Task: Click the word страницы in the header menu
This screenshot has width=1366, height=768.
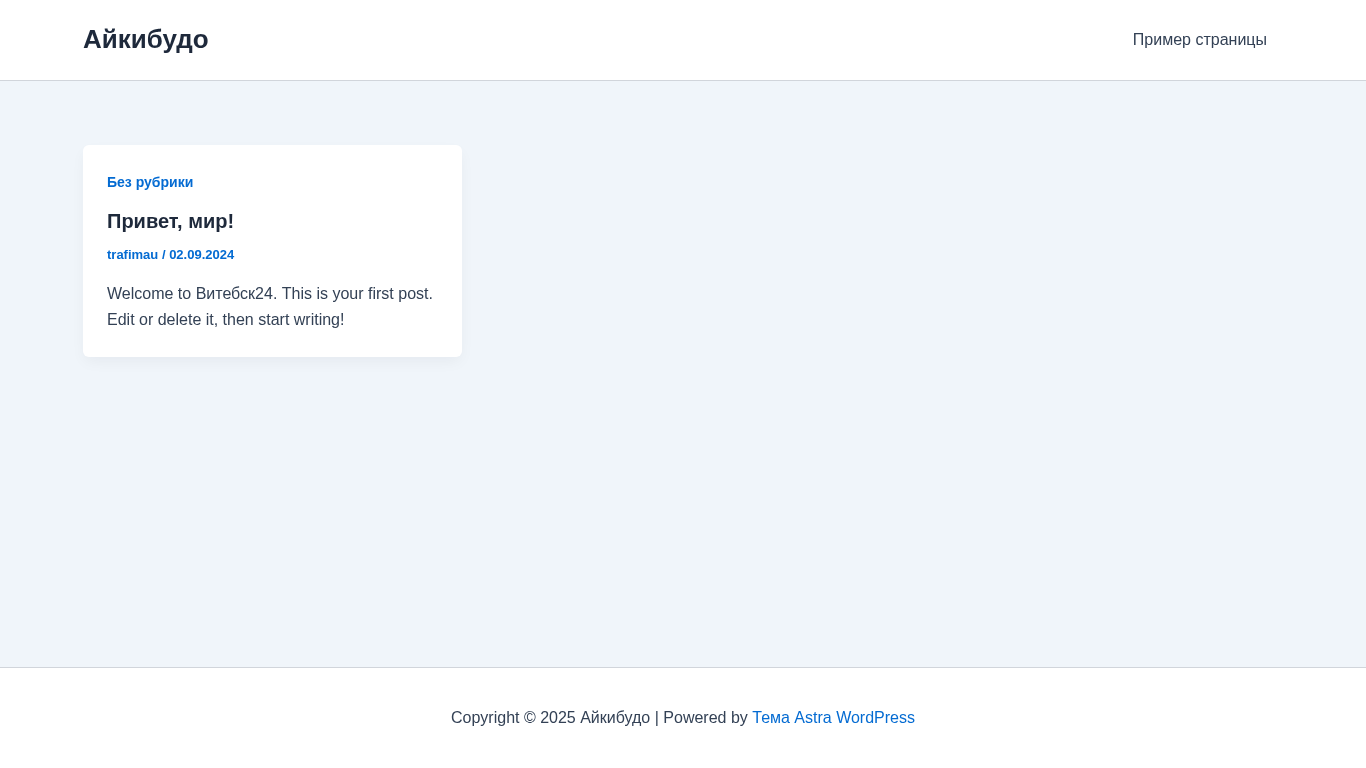Action: tap(1231, 40)
